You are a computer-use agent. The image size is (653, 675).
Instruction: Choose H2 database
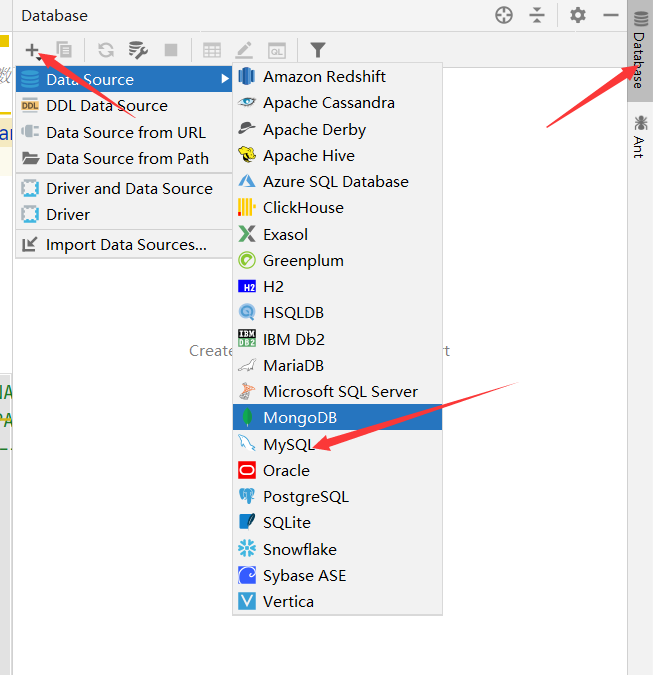[x=337, y=287]
